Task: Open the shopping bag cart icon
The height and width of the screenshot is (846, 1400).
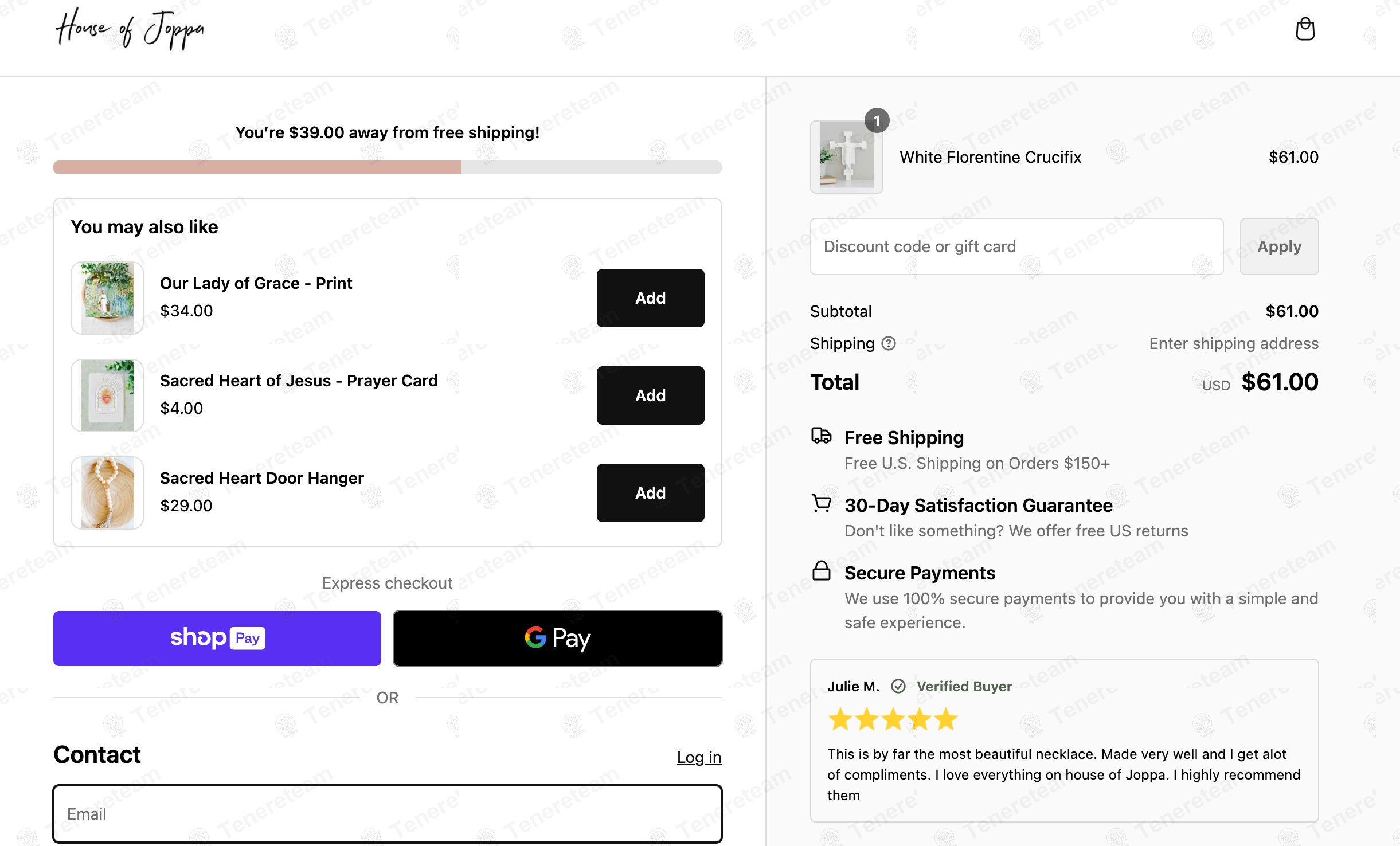Action: 1305,29
